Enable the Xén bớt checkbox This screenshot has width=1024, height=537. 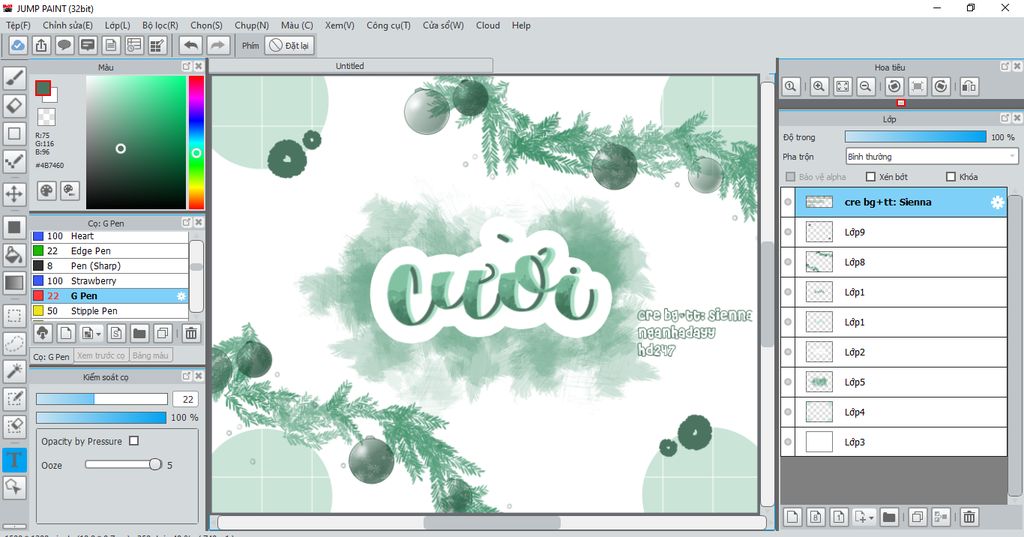(x=871, y=176)
